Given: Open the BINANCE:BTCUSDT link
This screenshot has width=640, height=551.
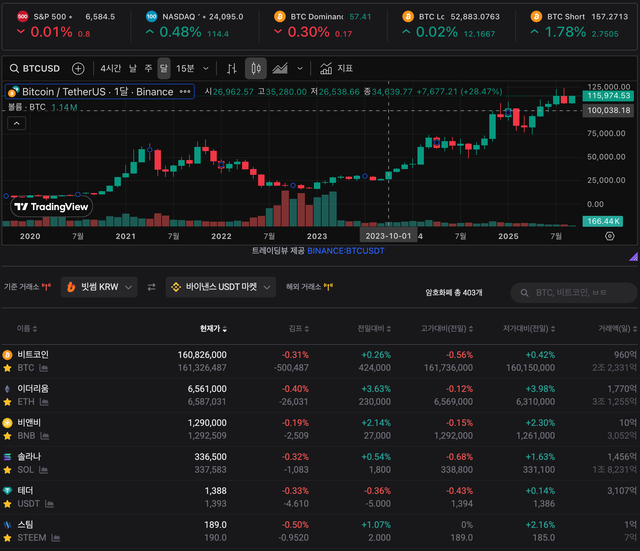Looking at the screenshot, I should [x=346, y=251].
